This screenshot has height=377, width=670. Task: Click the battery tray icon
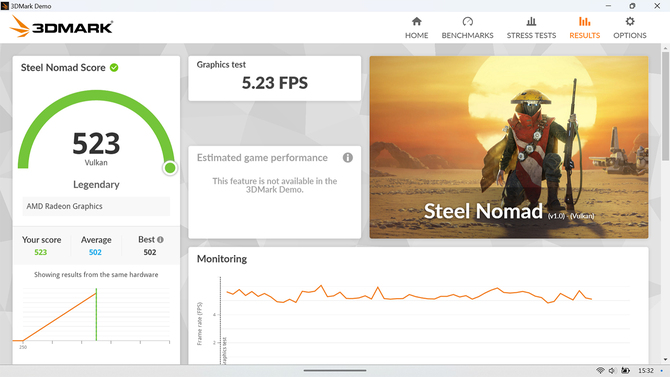pos(625,370)
